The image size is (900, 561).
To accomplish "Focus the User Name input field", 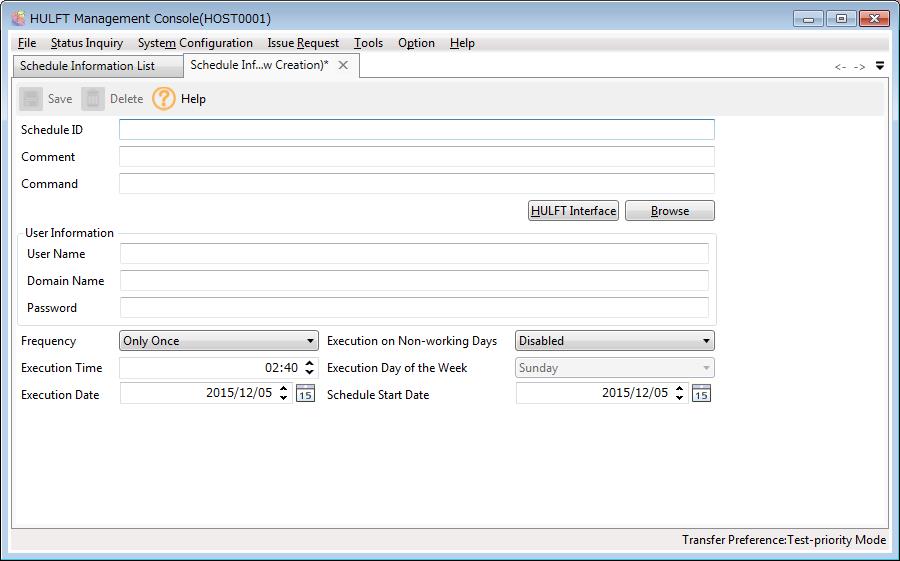I will (x=414, y=253).
